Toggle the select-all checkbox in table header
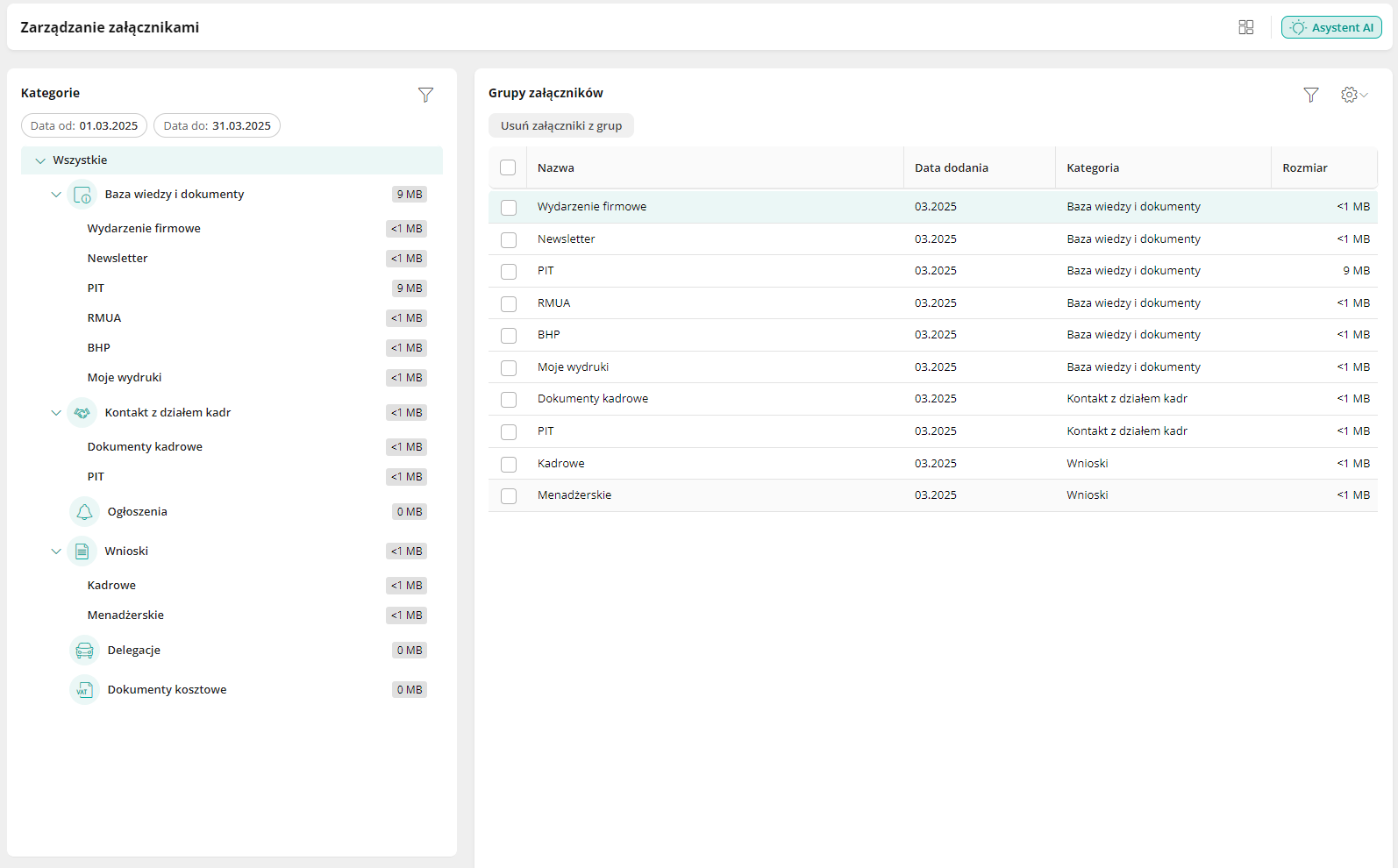This screenshot has height=868, width=1398. pos(508,167)
